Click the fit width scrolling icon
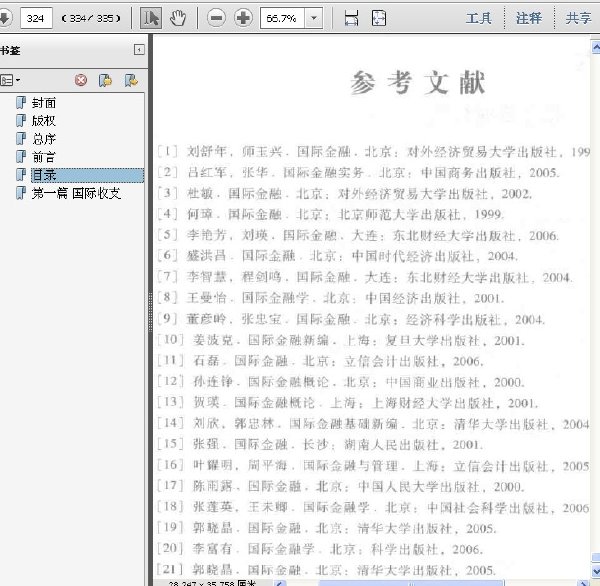This screenshot has width=600, height=586. pos(351,18)
